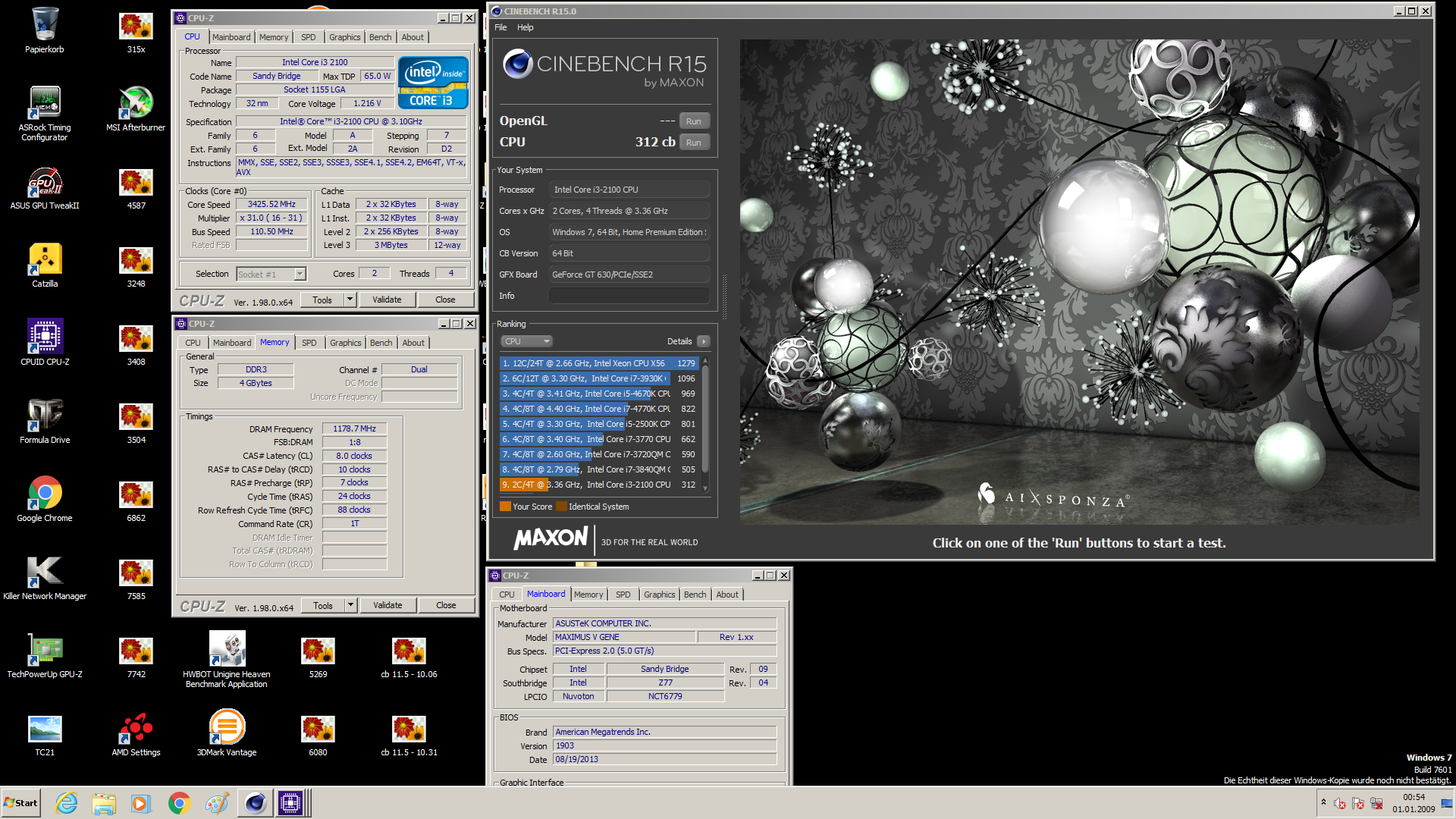Open Tools dropdown arrow in top CPU-Z window
This screenshot has width=1456, height=819.
pos(350,300)
